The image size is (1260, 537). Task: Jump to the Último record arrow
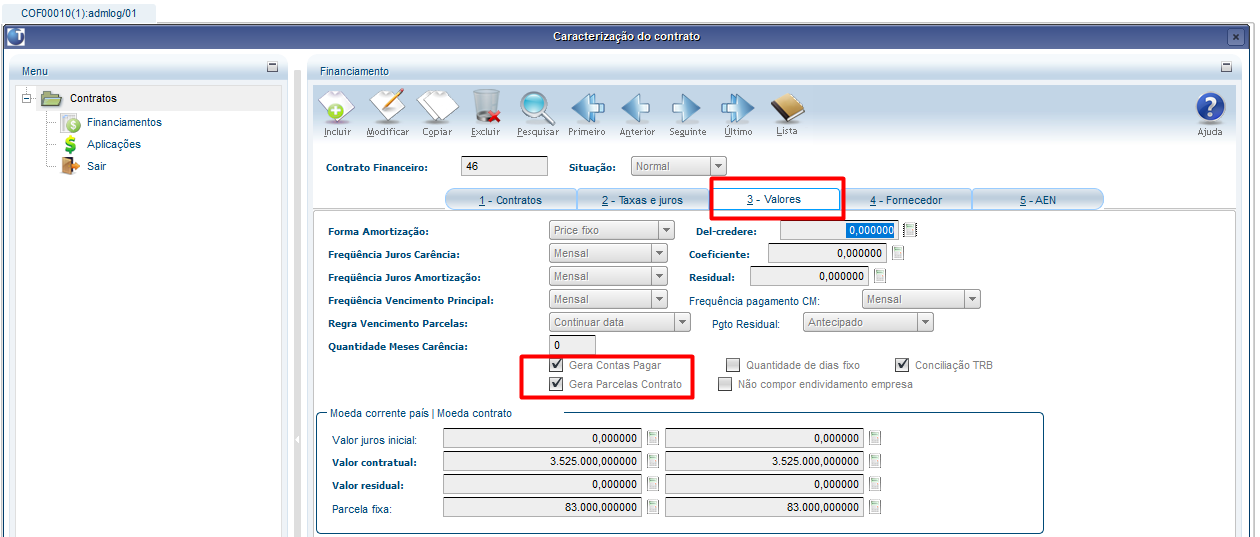(x=737, y=108)
